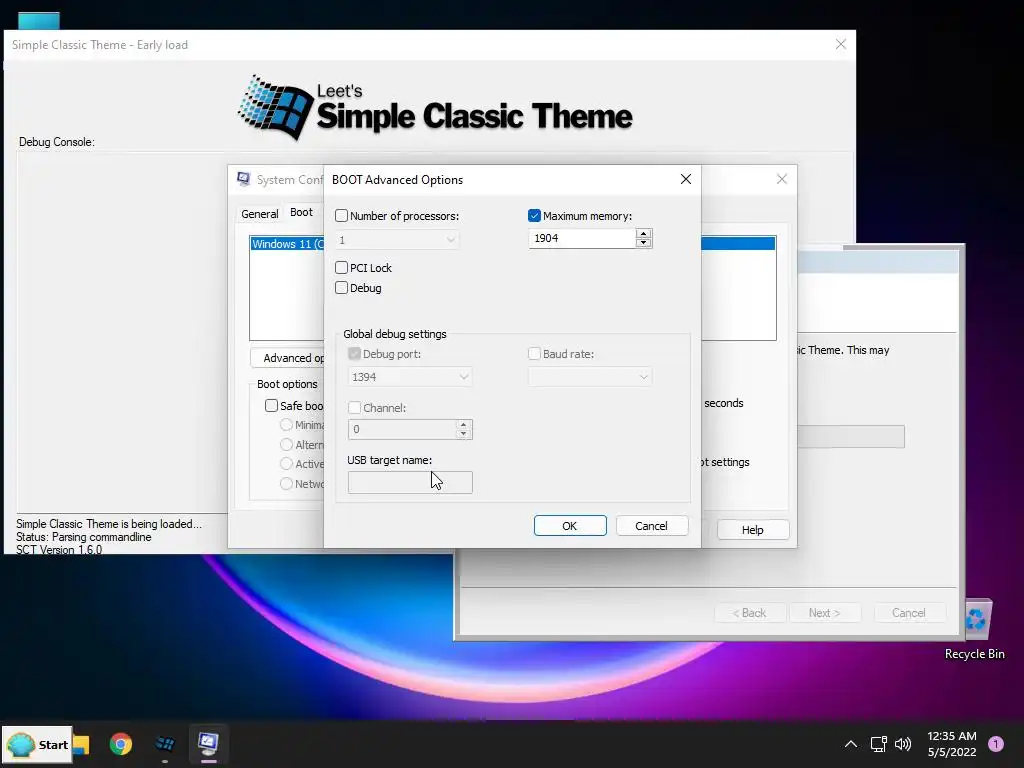Click the Channel number field

click(x=402, y=429)
